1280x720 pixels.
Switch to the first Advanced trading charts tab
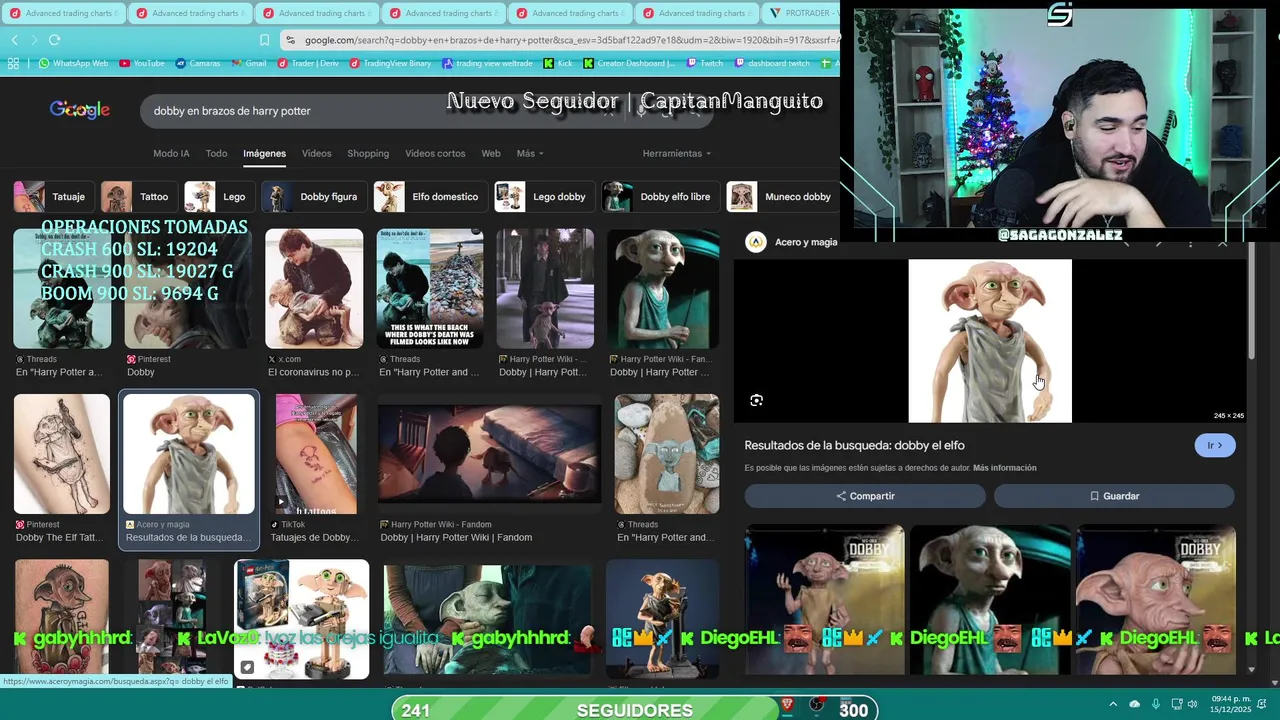click(x=62, y=13)
